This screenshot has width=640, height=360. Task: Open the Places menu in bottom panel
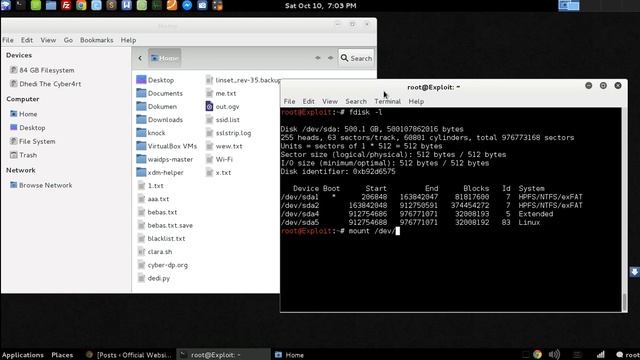coord(62,355)
